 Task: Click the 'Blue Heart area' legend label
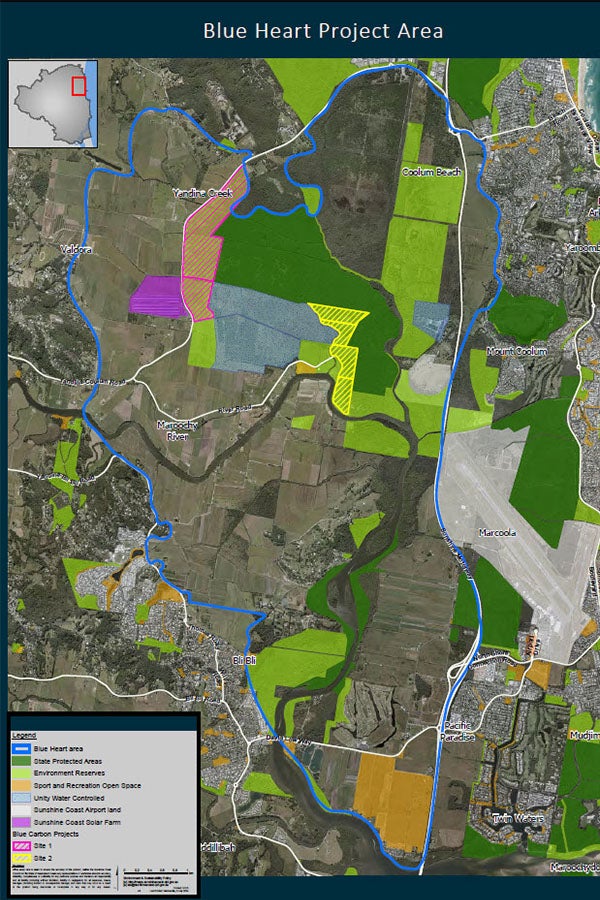[x=58, y=749]
